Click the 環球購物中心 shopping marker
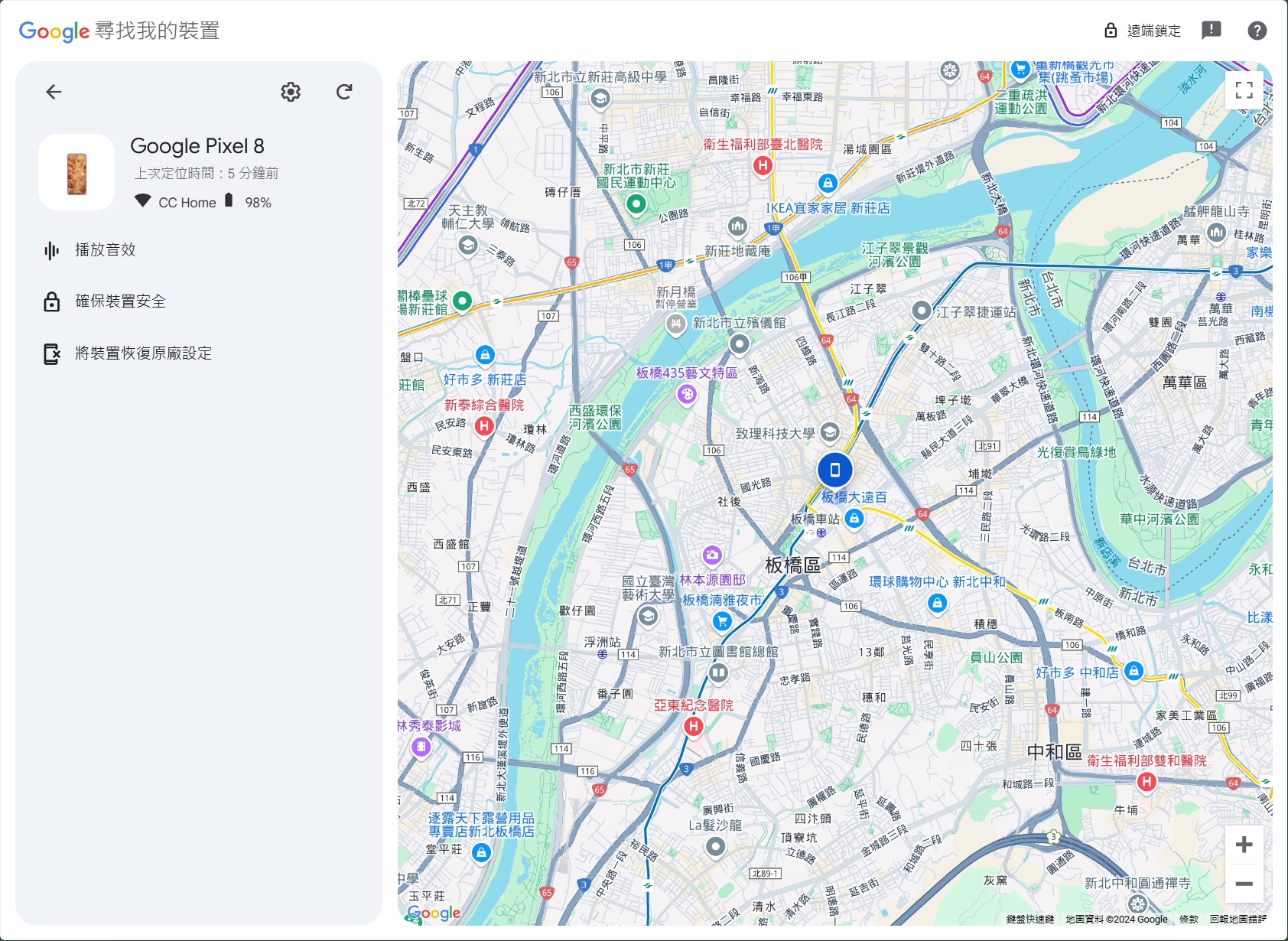 (938, 603)
